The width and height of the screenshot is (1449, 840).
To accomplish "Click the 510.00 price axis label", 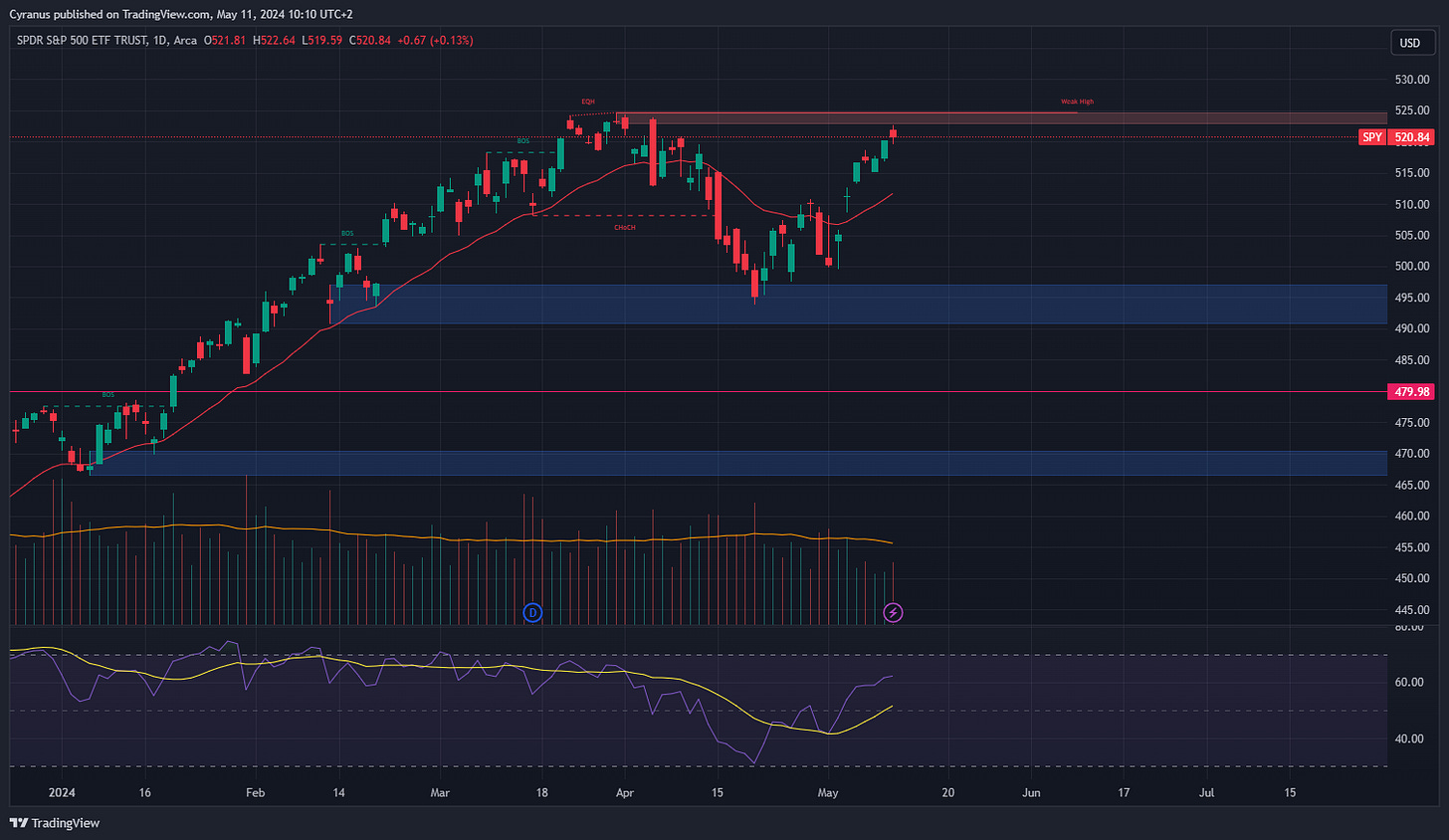I will click(1412, 205).
